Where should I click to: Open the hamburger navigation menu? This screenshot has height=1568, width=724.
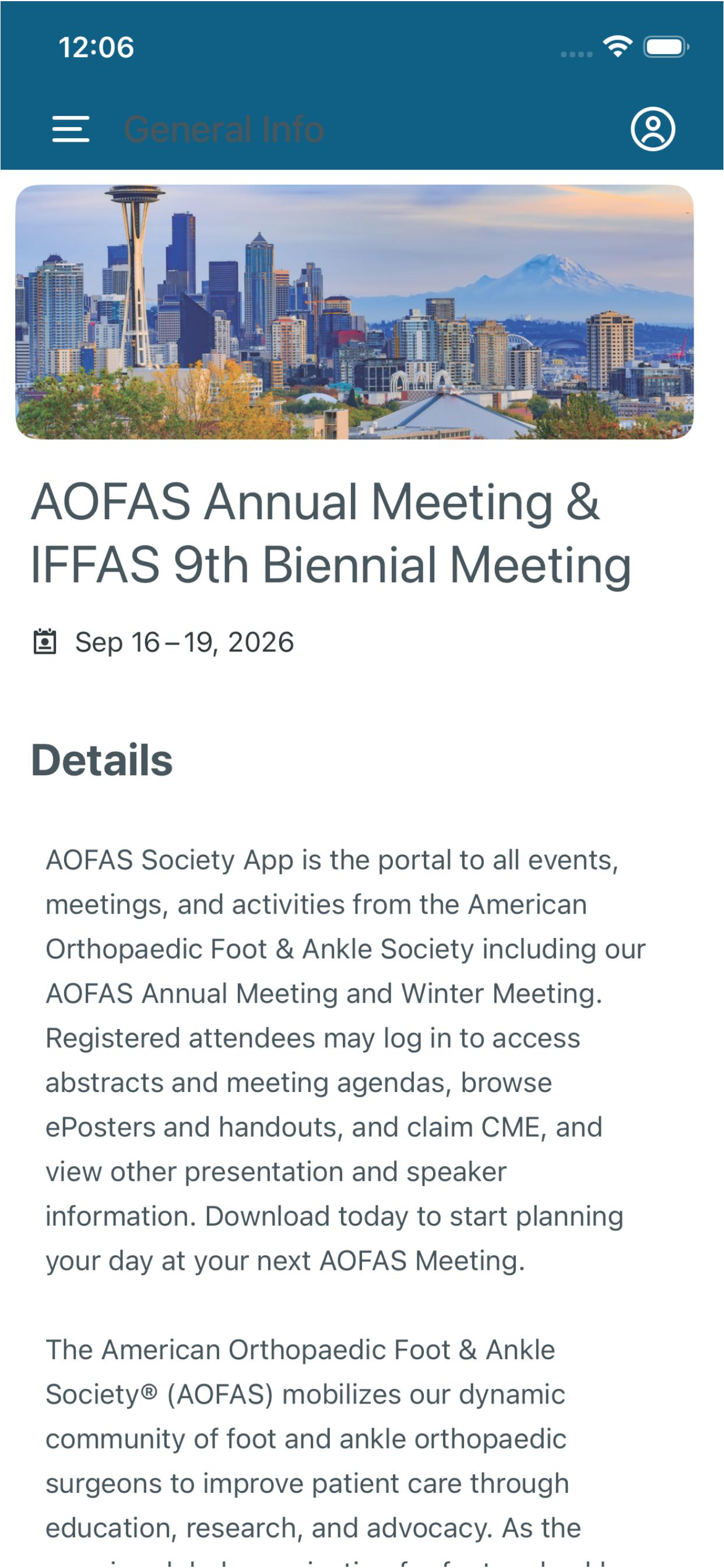click(71, 129)
